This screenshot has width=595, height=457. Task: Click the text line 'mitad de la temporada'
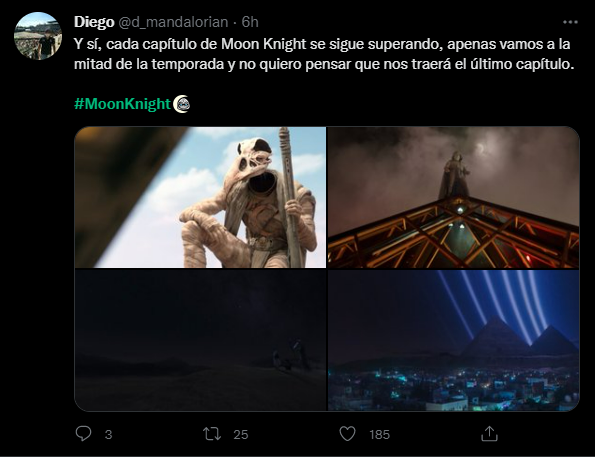324,64
